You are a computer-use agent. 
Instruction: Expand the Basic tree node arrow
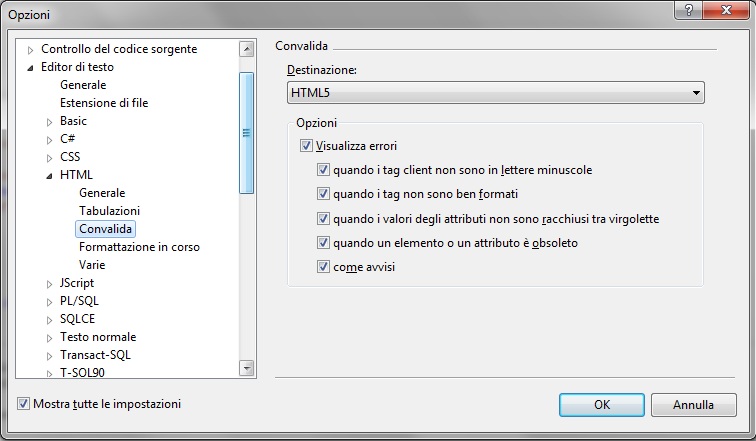(49, 122)
